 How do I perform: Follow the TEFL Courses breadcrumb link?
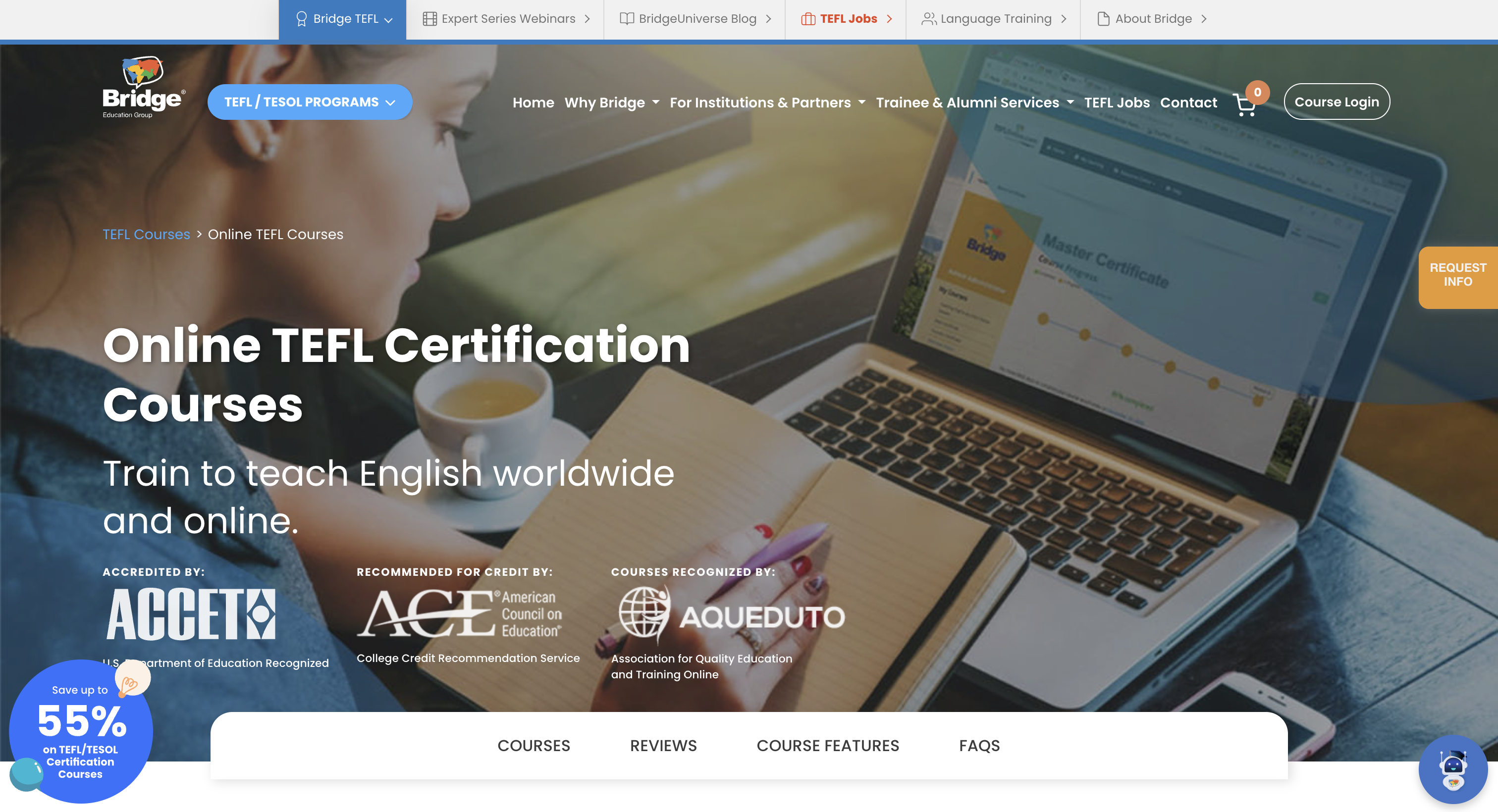click(x=146, y=234)
